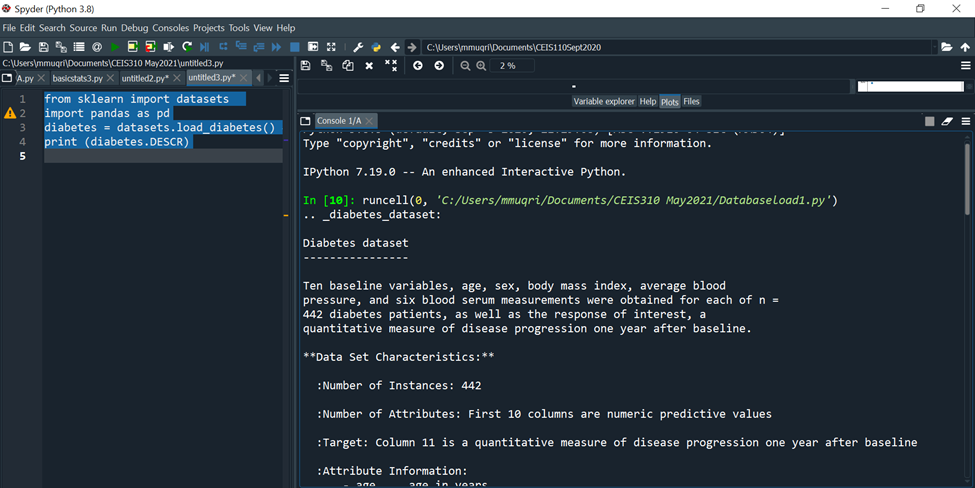Open Preferences wrench icon
The height and width of the screenshot is (488, 975).
point(358,47)
